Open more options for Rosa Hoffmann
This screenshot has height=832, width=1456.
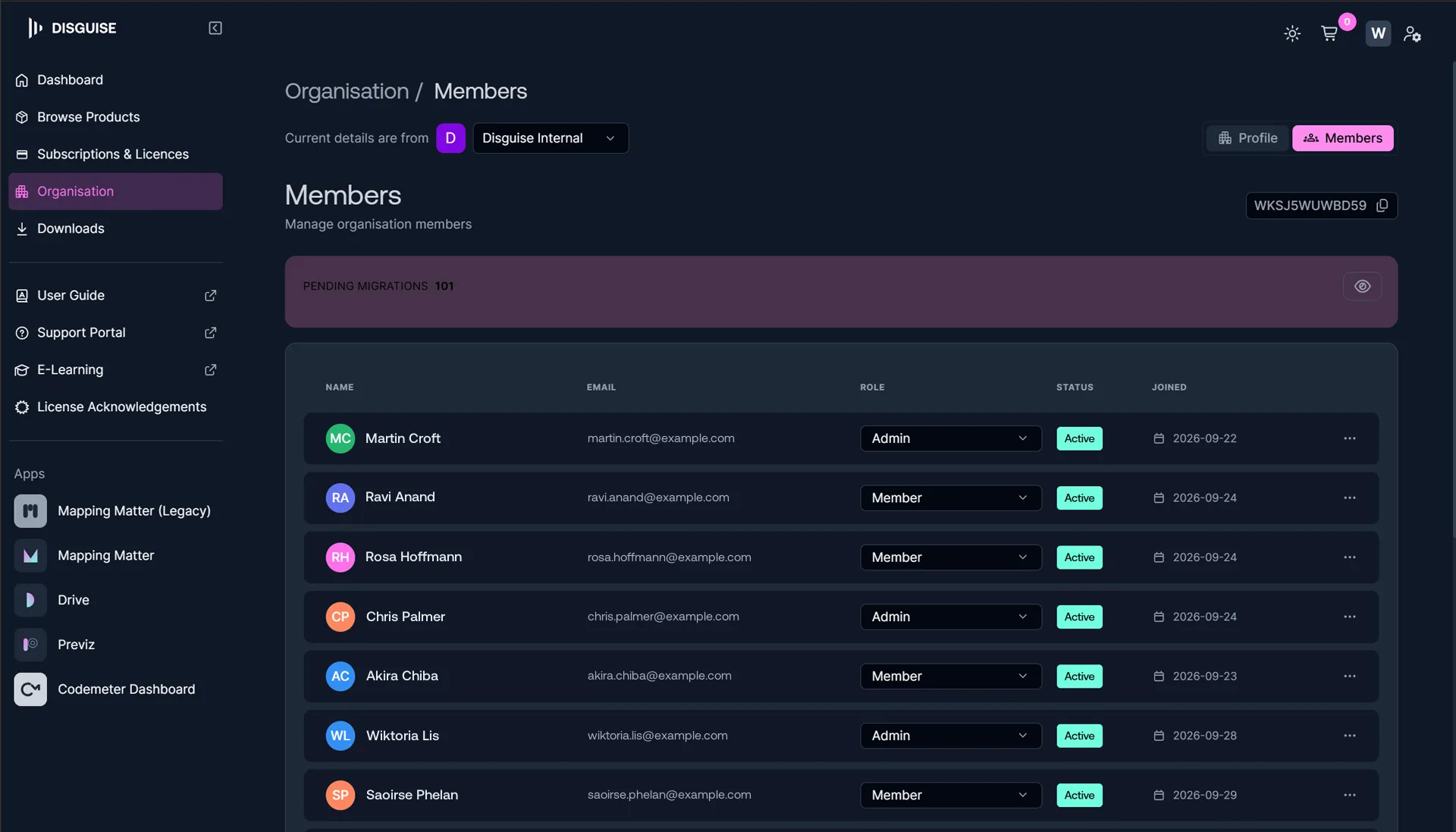pos(1349,557)
